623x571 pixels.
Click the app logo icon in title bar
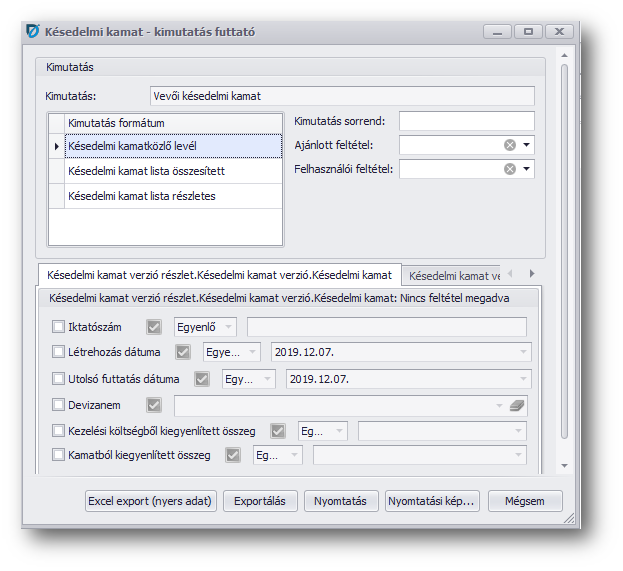click(33, 32)
